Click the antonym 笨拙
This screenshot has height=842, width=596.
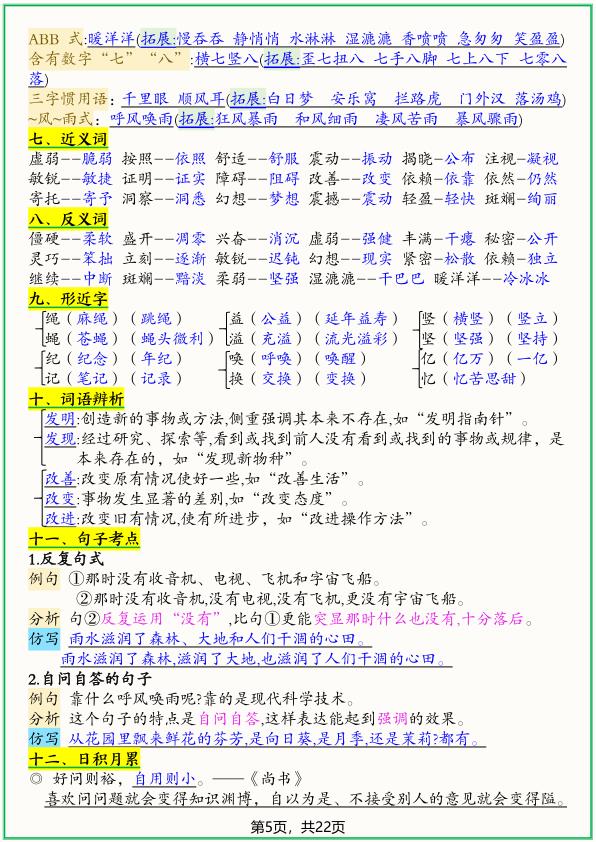97,259
